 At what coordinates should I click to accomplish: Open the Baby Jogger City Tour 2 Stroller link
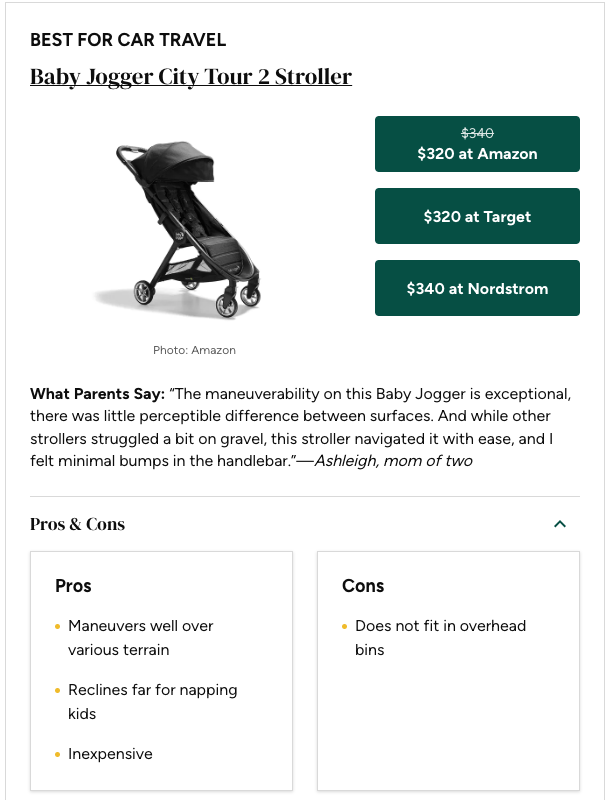tap(191, 77)
